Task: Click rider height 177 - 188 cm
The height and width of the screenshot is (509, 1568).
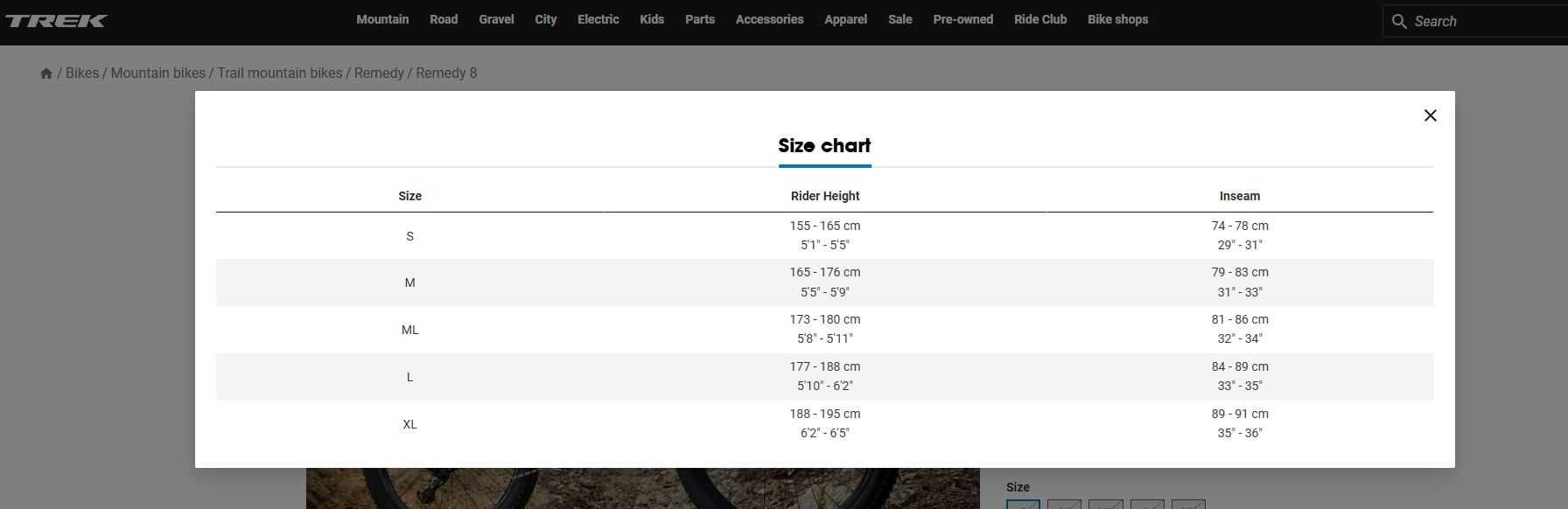Action: (825, 366)
